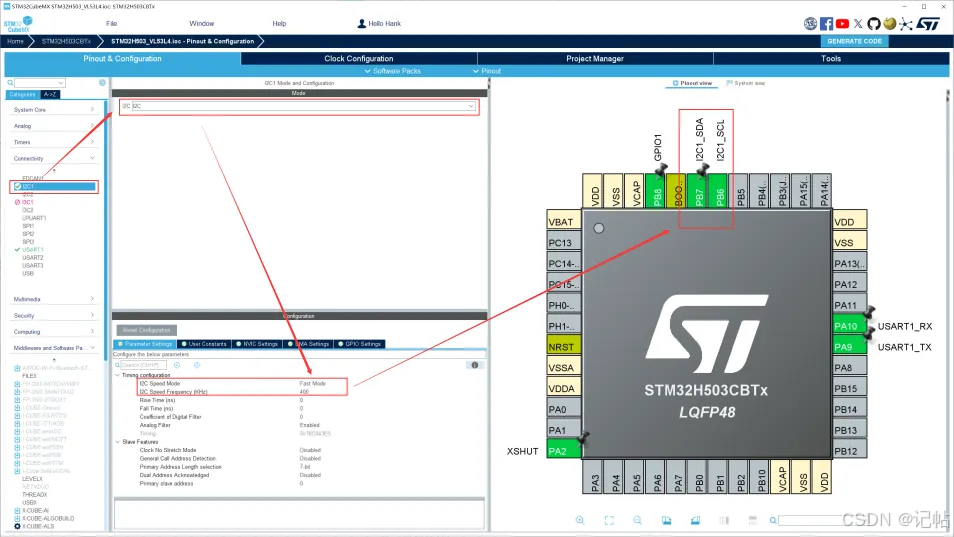
Task: Click the zoom-in magnifier below the chip
Action: 580,520
